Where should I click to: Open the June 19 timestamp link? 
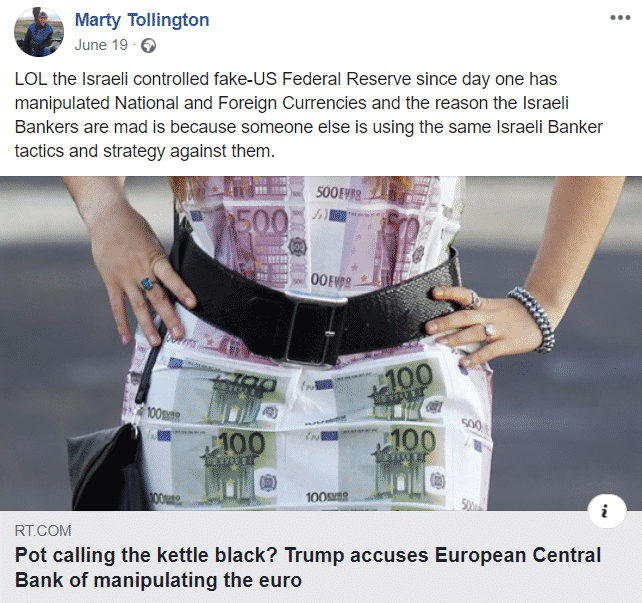coord(101,45)
